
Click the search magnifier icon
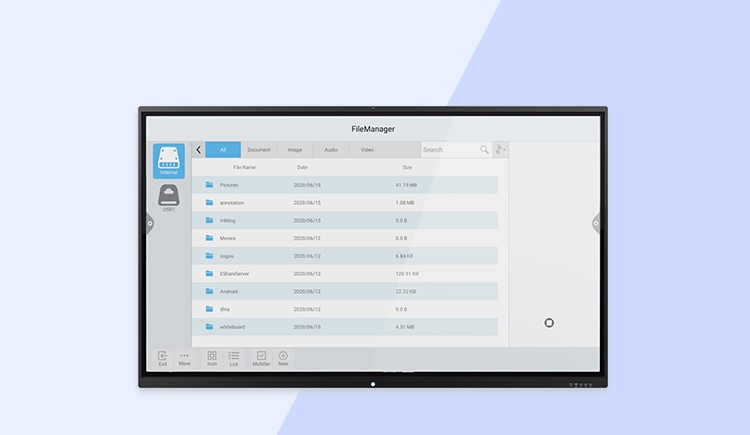[x=484, y=150]
